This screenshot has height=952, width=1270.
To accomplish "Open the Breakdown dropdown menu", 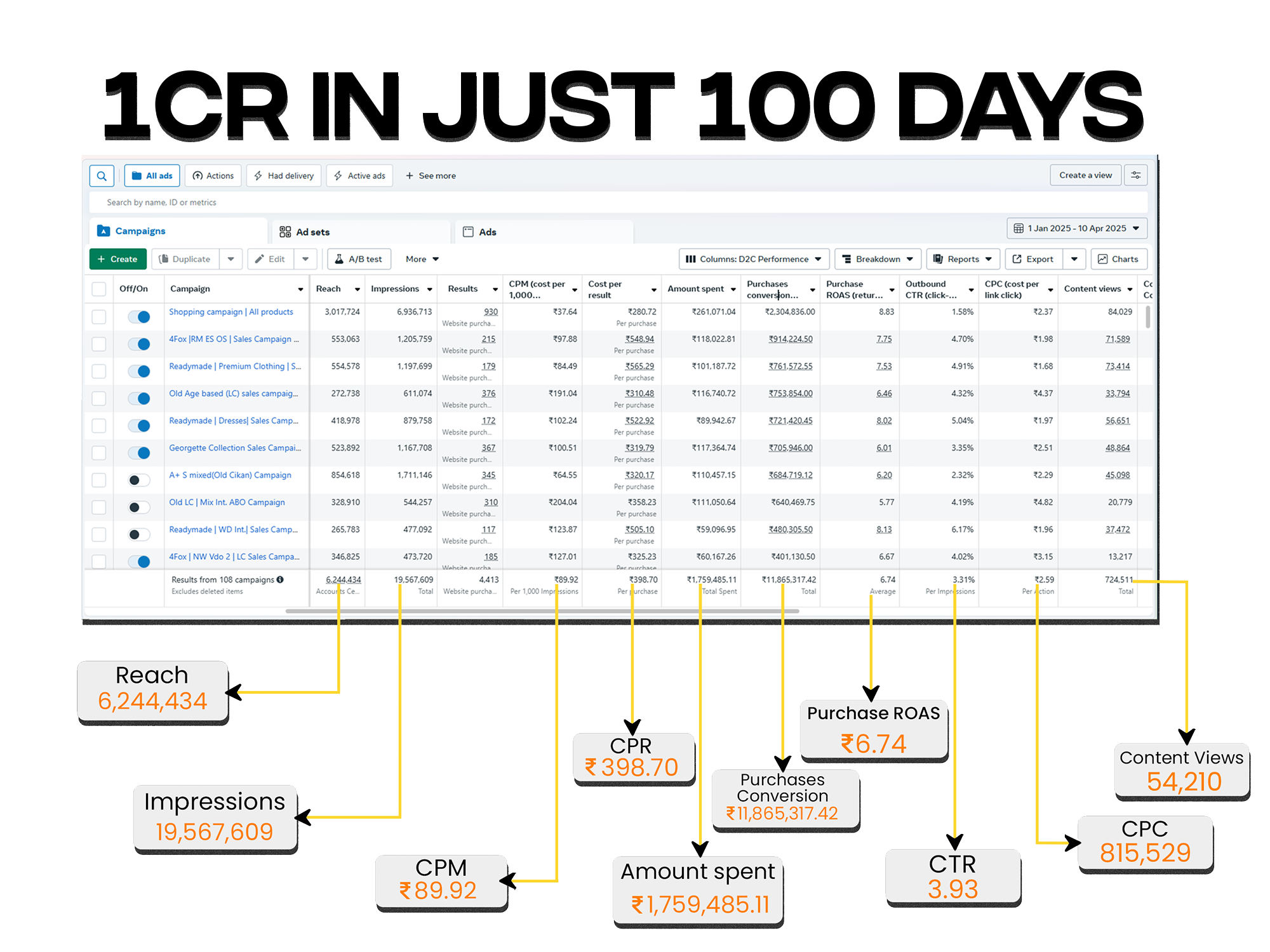I will [x=877, y=259].
